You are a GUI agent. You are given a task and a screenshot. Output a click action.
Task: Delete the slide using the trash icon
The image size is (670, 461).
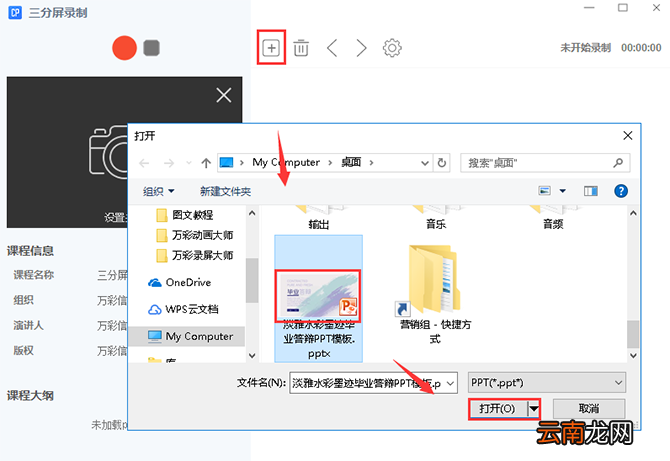tap(301, 48)
